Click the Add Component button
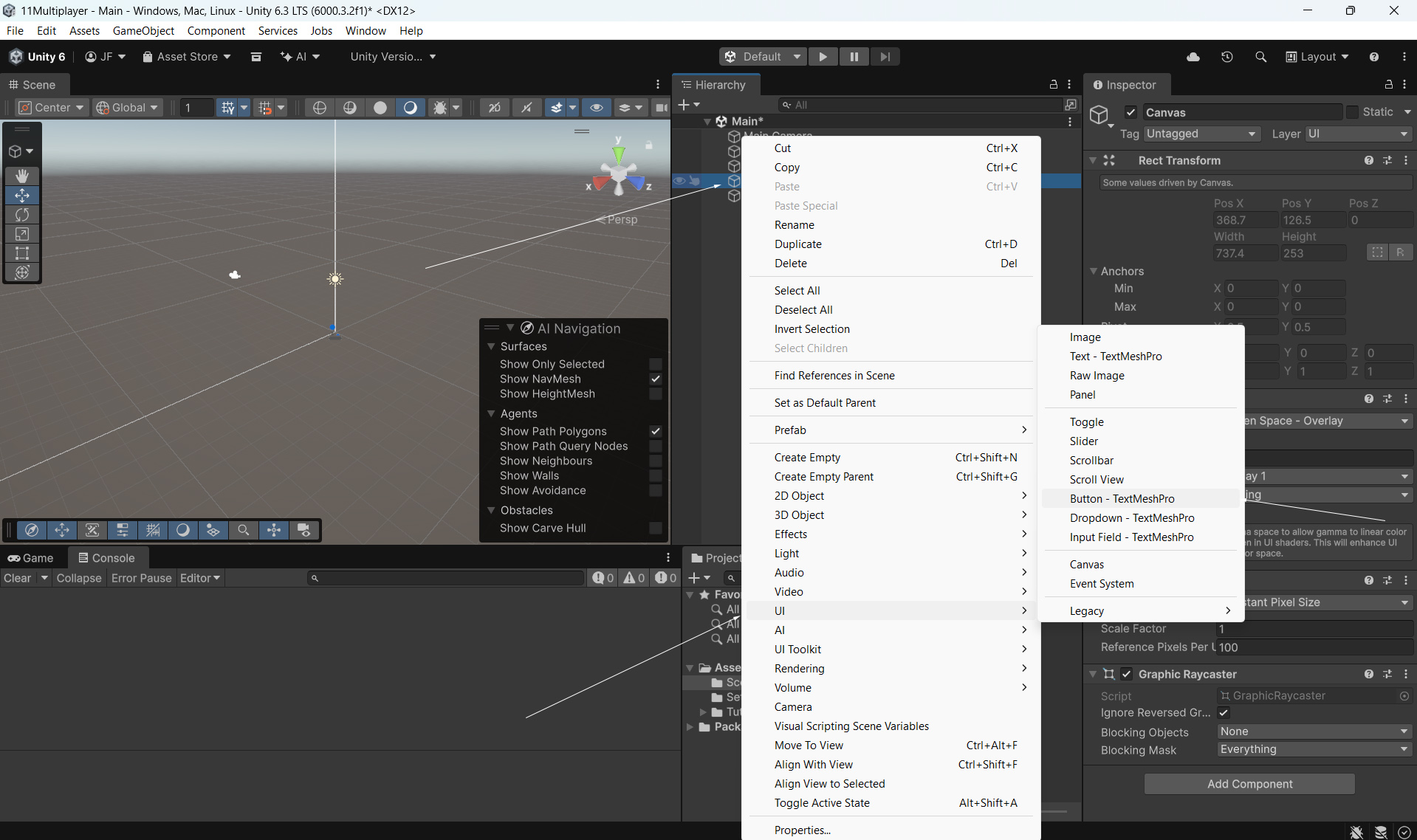 point(1249,784)
